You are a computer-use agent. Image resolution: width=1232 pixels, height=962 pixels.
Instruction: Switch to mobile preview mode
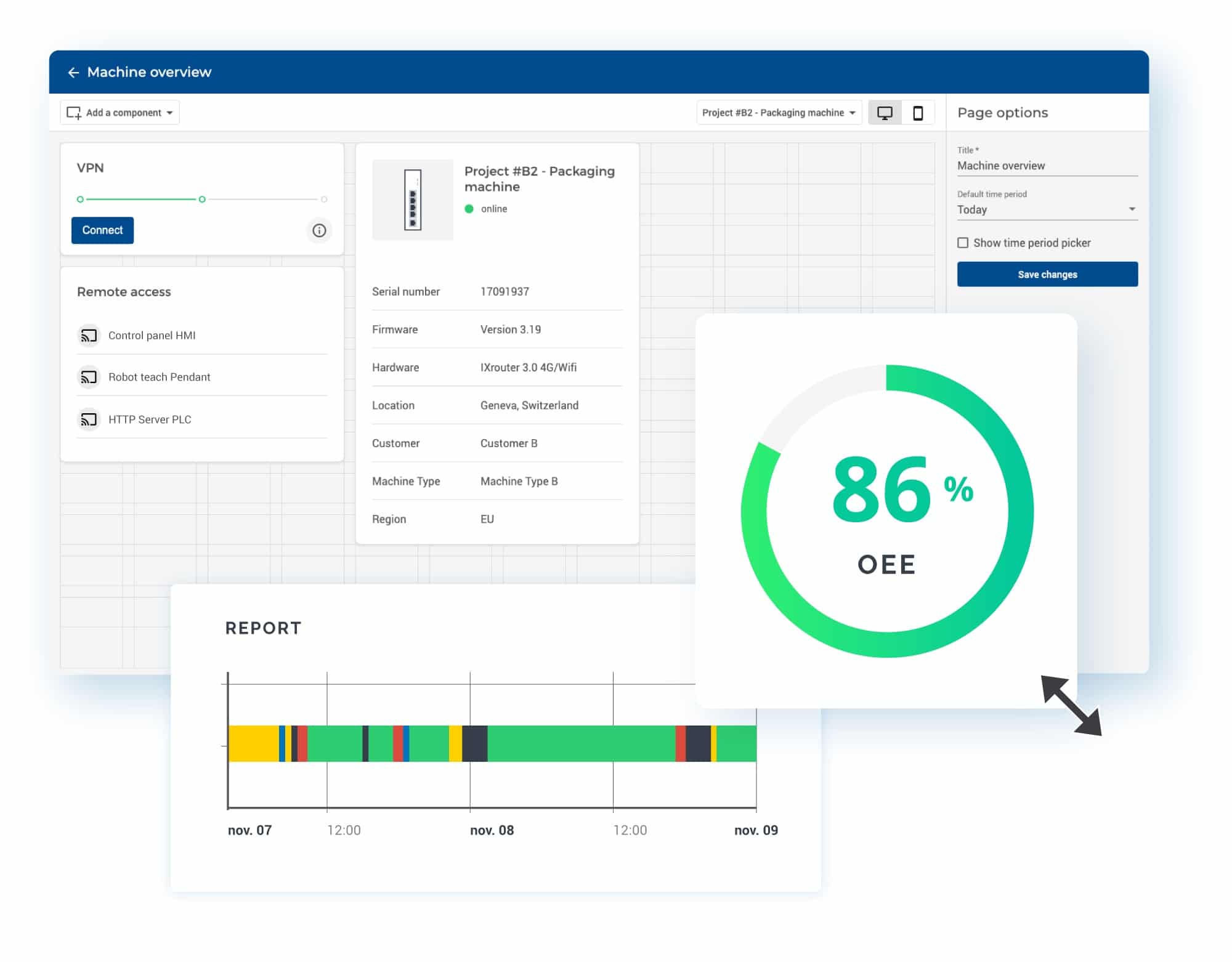click(x=918, y=113)
